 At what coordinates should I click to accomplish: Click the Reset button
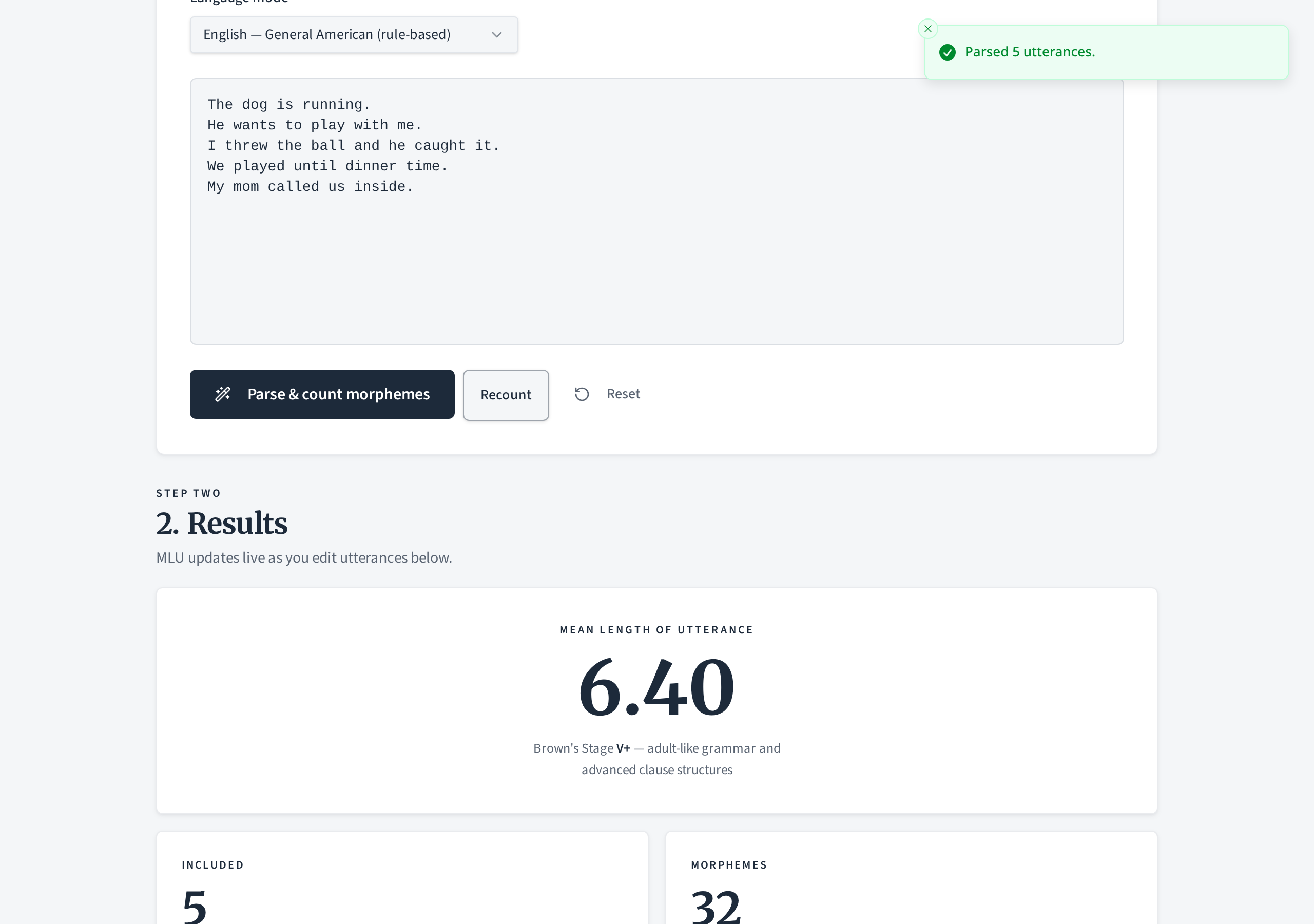[x=607, y=394]
